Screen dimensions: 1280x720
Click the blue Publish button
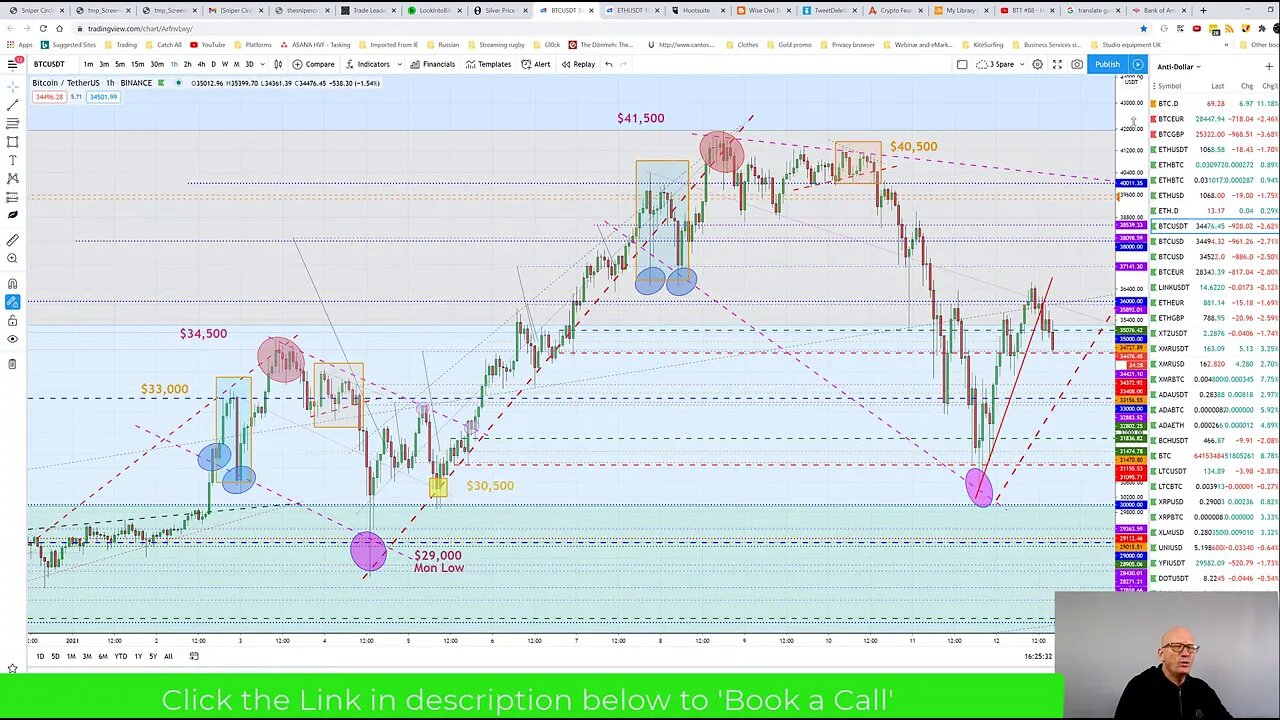point(1107,64)
